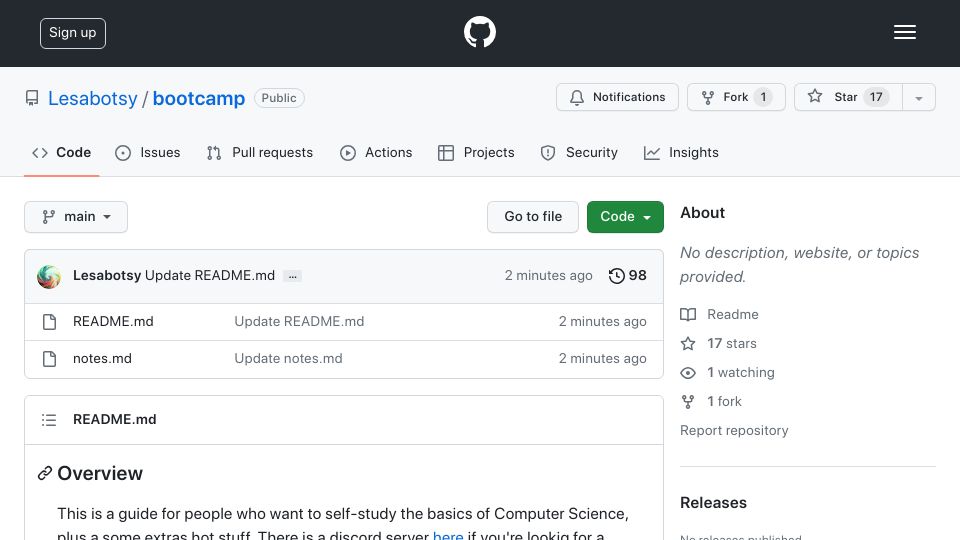Click the Lesabotsy commit author avatar

pyautogui.click(x=49, y=277)
